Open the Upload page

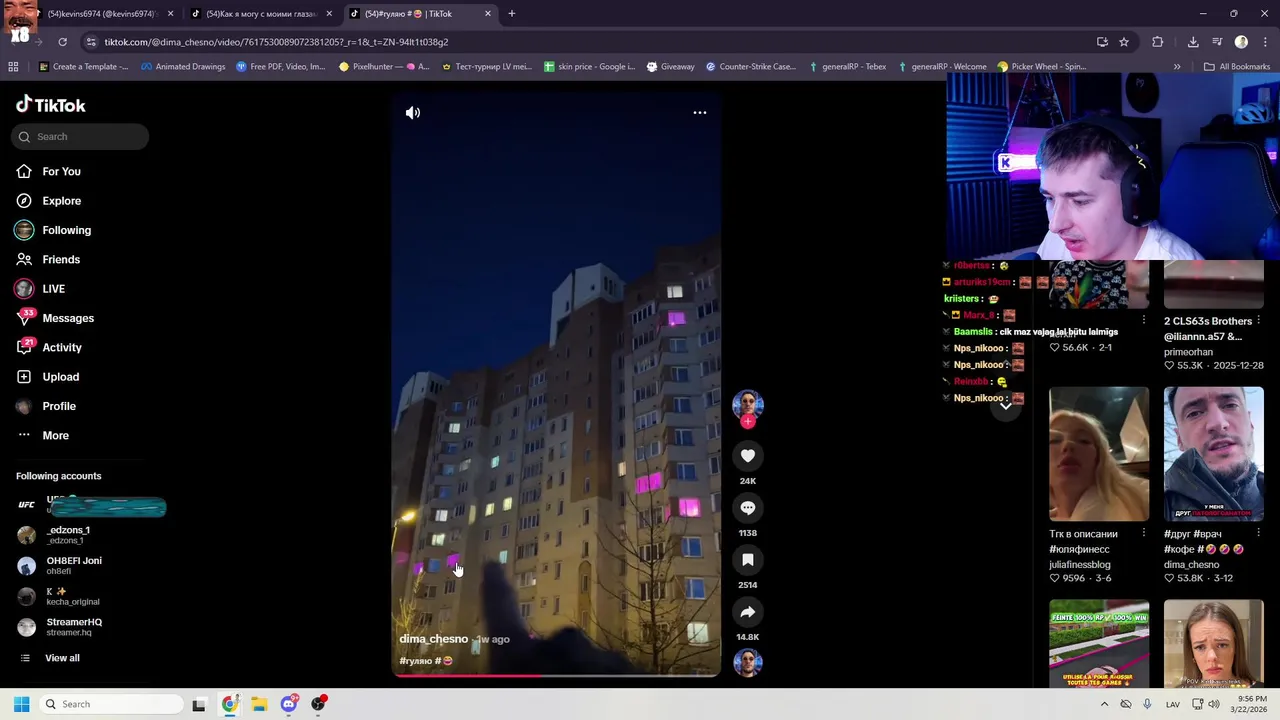(x=60, y=377)
